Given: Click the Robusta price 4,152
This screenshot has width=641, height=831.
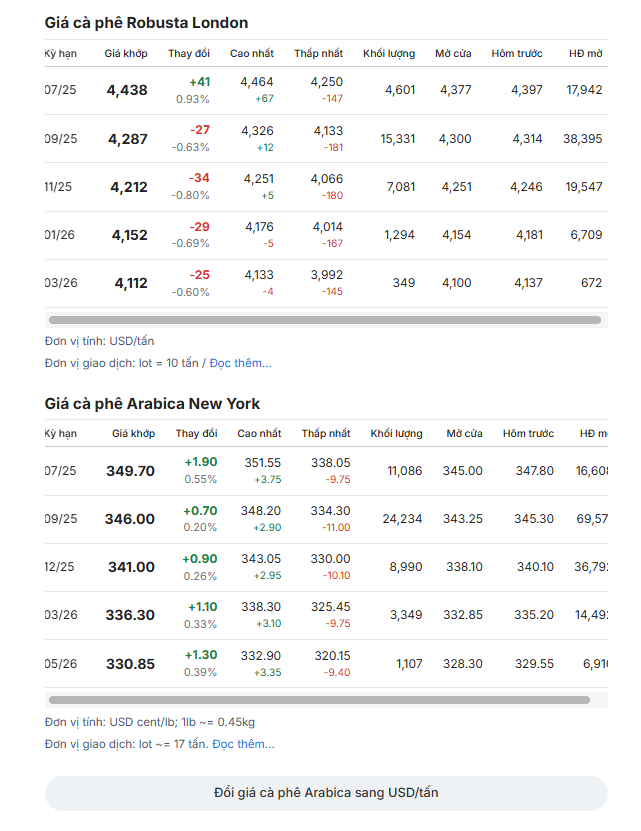Looking at the screenshot, I should [129, 235].
